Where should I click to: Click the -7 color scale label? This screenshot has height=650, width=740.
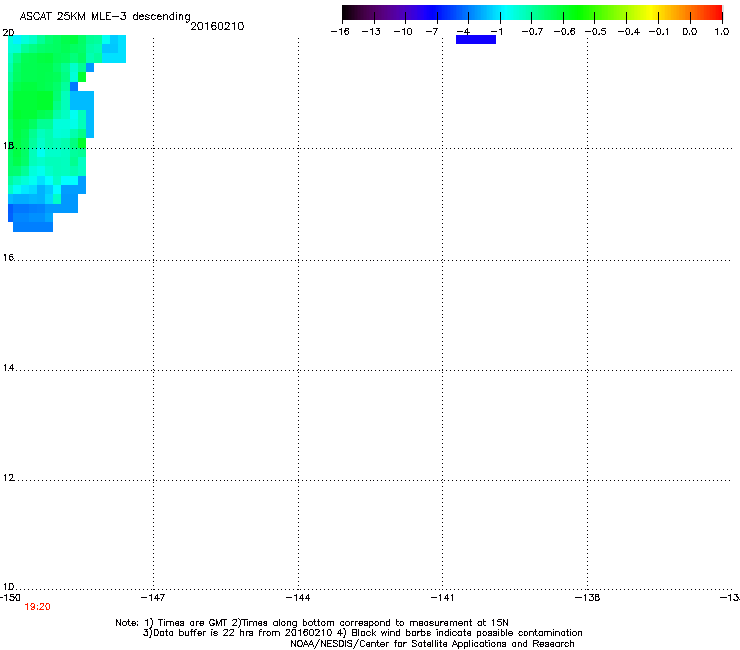[x=432, y=32]
